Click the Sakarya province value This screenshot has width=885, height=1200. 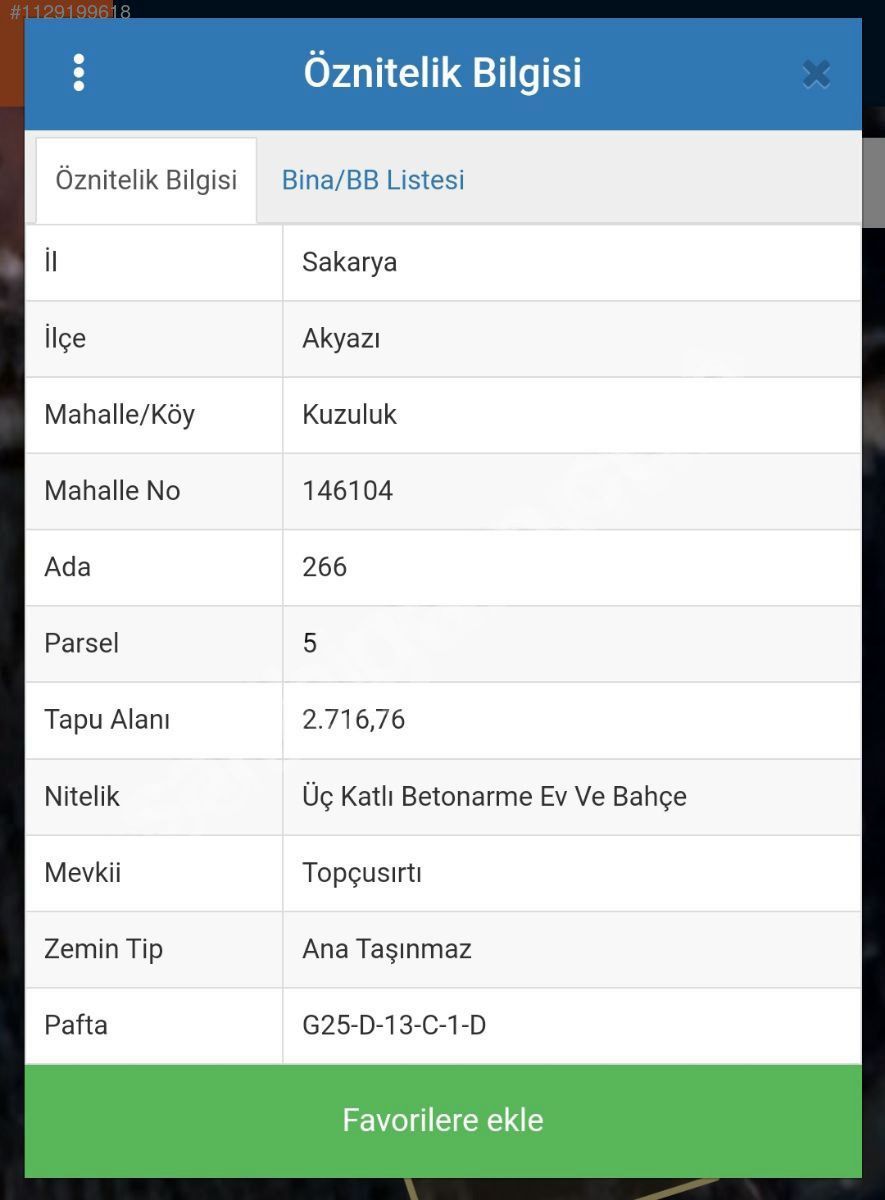(349, 262)
